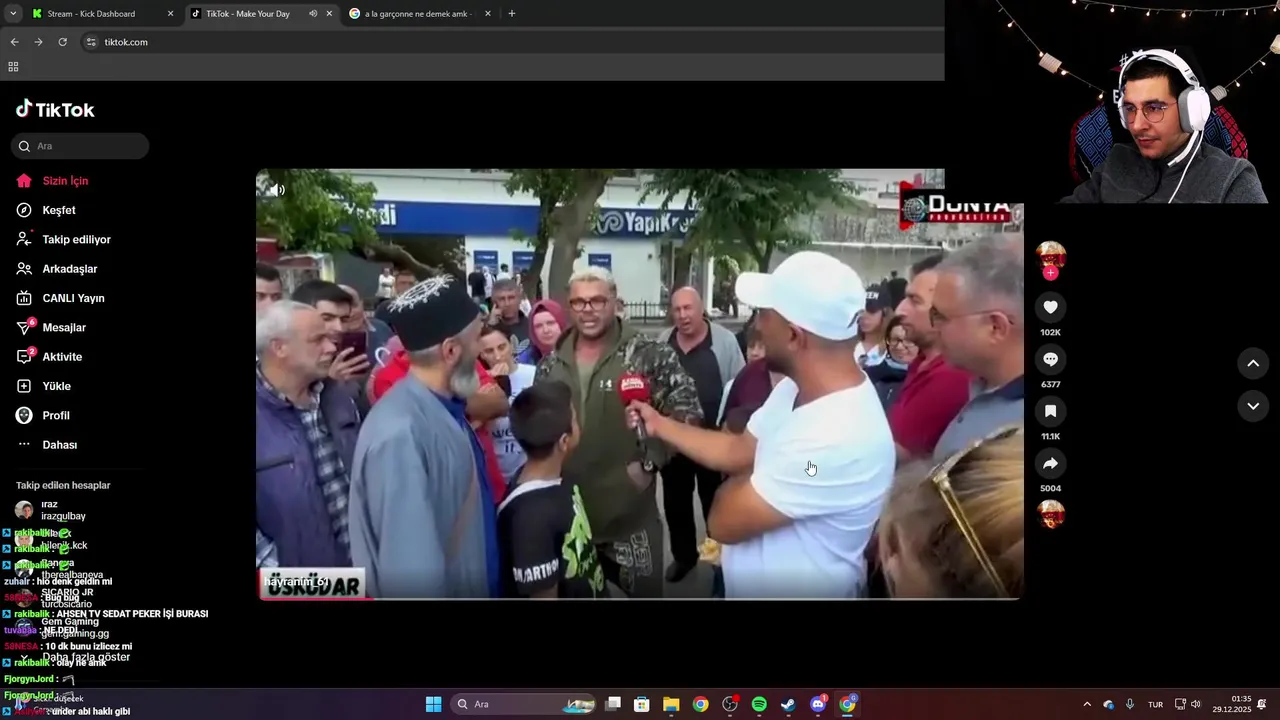Open the irazgulbay followed account
This screenshot has height=720, width=1280.
(x=63, y=510)
